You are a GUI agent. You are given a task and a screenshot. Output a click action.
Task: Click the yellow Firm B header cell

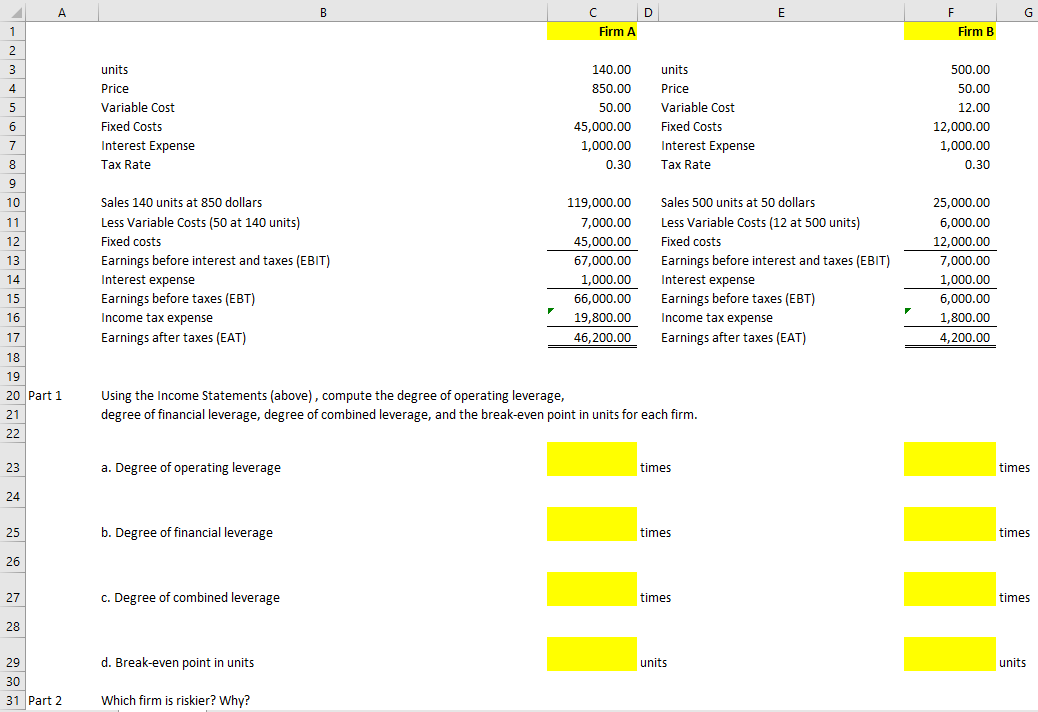point(950,31)
